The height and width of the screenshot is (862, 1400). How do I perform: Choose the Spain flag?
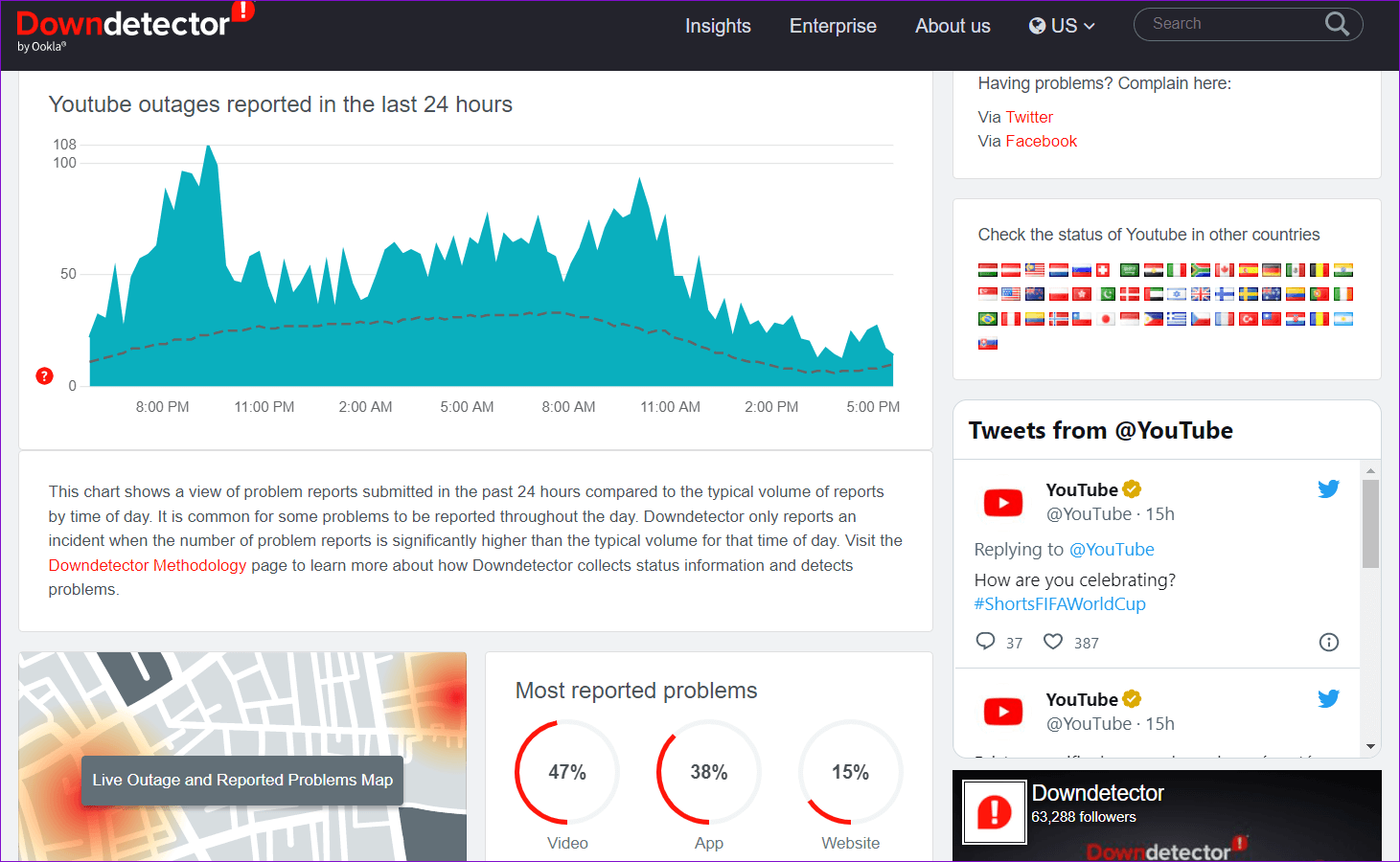[1249, 270]
